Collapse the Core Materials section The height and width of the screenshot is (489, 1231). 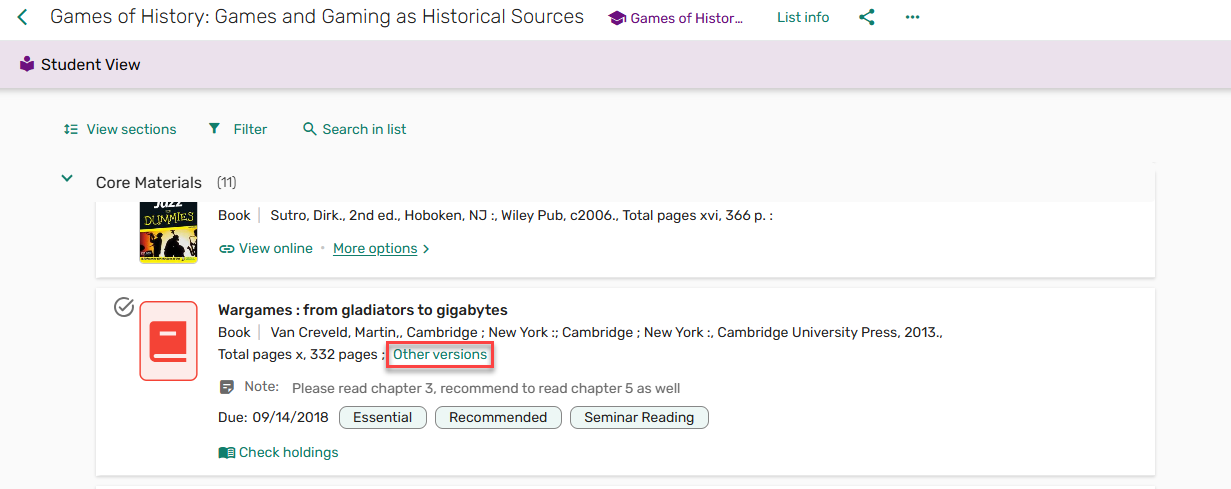[x=67, y=179]
